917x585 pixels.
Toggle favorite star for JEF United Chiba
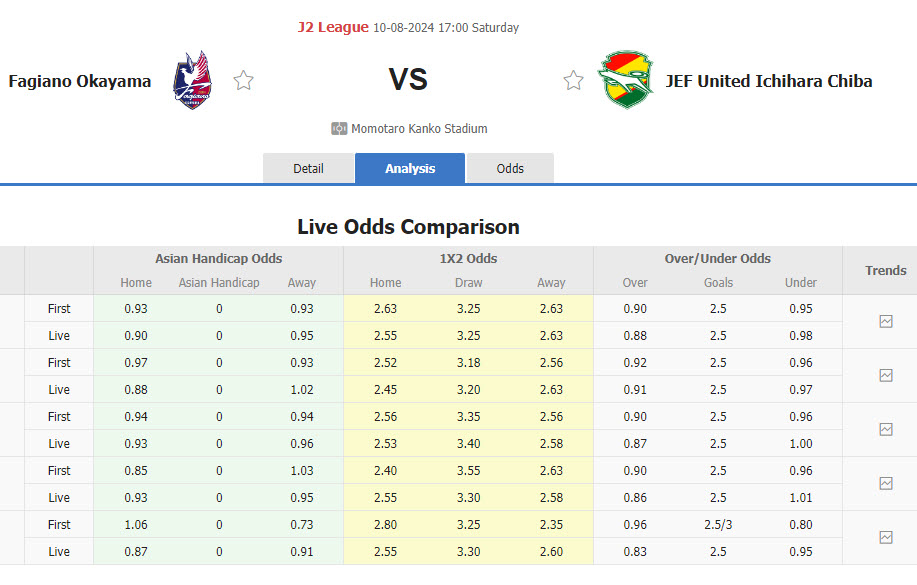pyautogui.click(x=573, y=81)
